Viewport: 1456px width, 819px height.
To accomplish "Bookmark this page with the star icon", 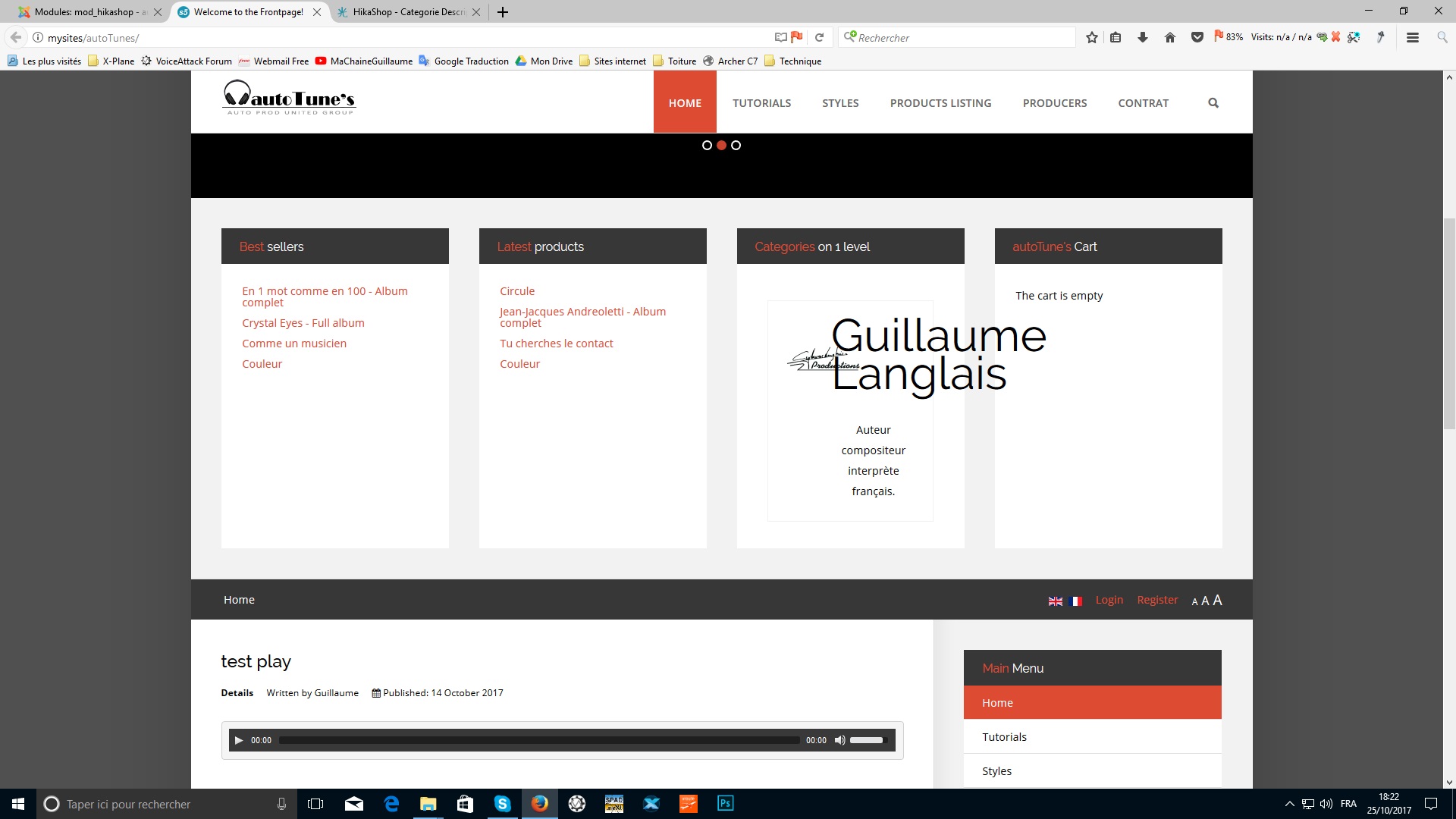I will click(1091, 37).
